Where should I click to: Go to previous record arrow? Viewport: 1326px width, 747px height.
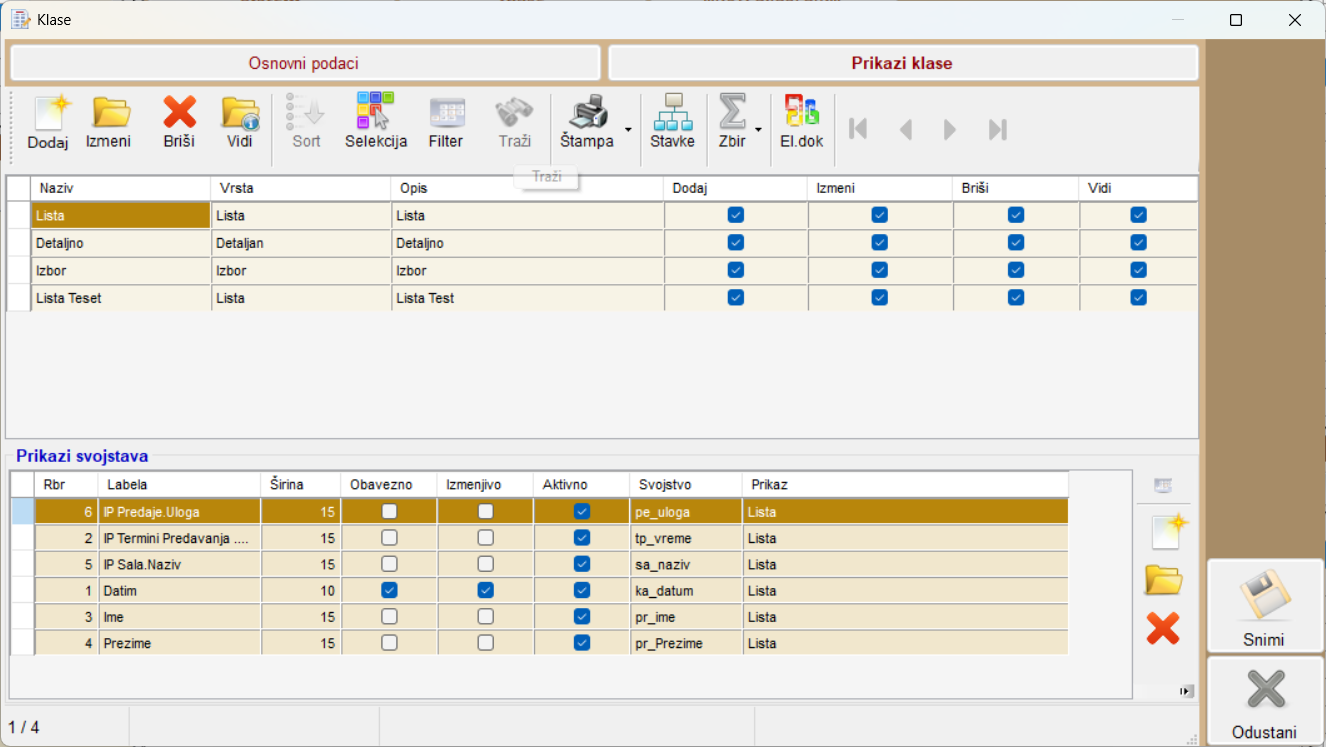906,129
